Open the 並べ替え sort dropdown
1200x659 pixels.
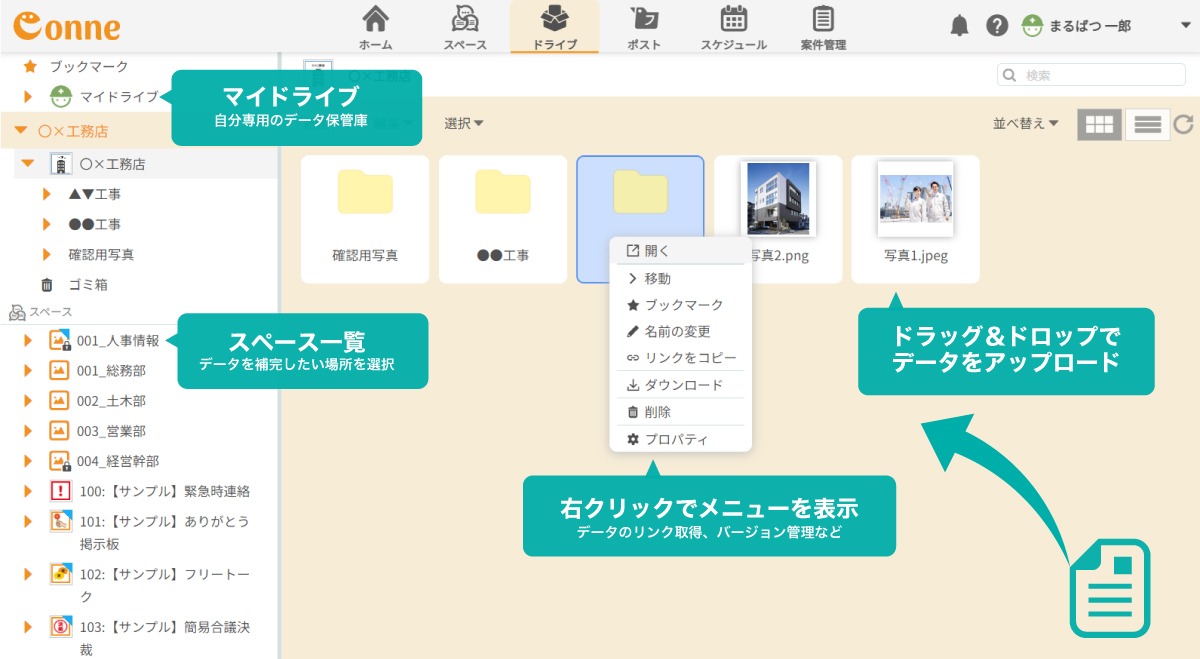pos(1025,123)
